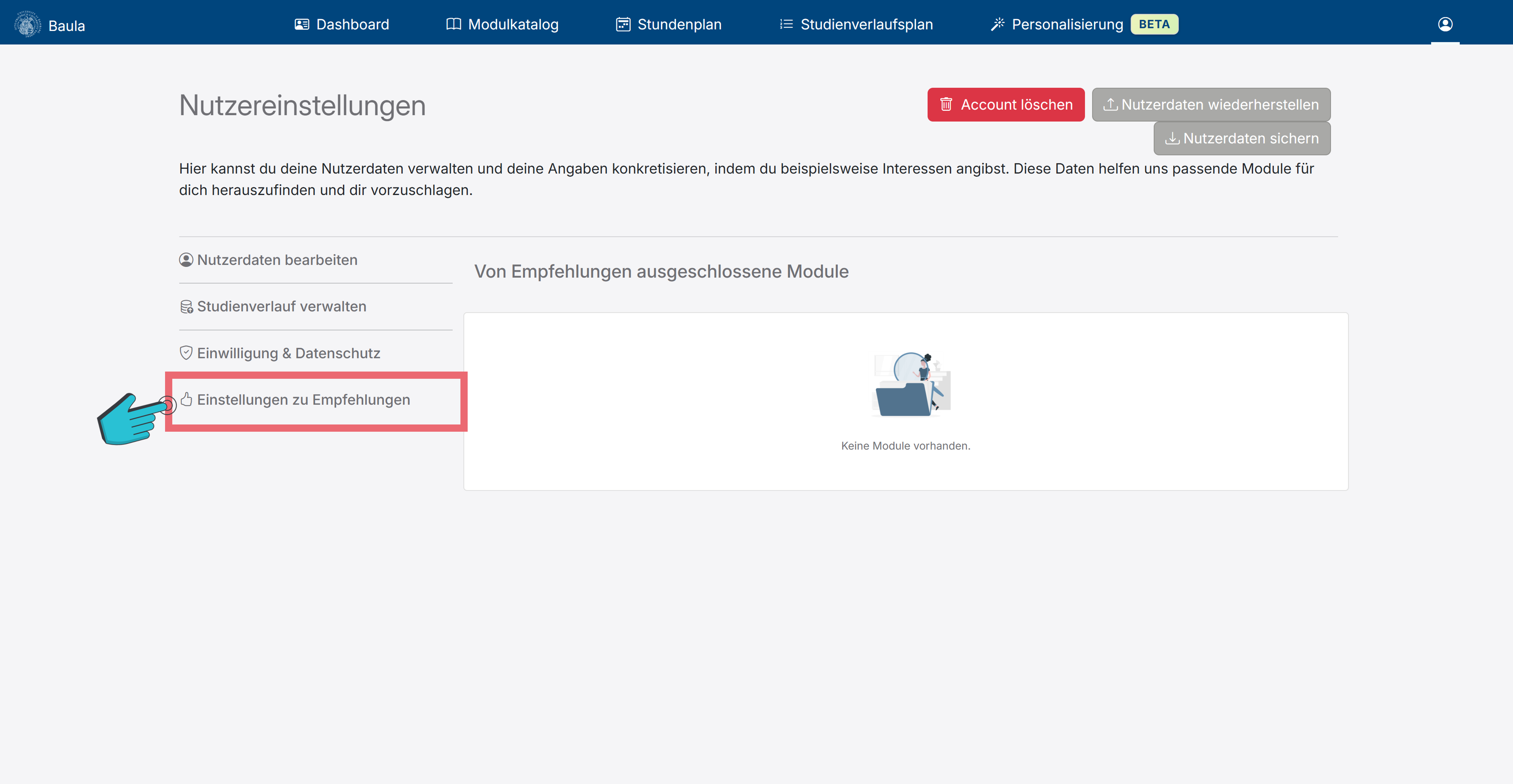The width and height of the screenshot is (1513, 784).
Task: Open the Stundenplan page
Action: click(668, 24)
